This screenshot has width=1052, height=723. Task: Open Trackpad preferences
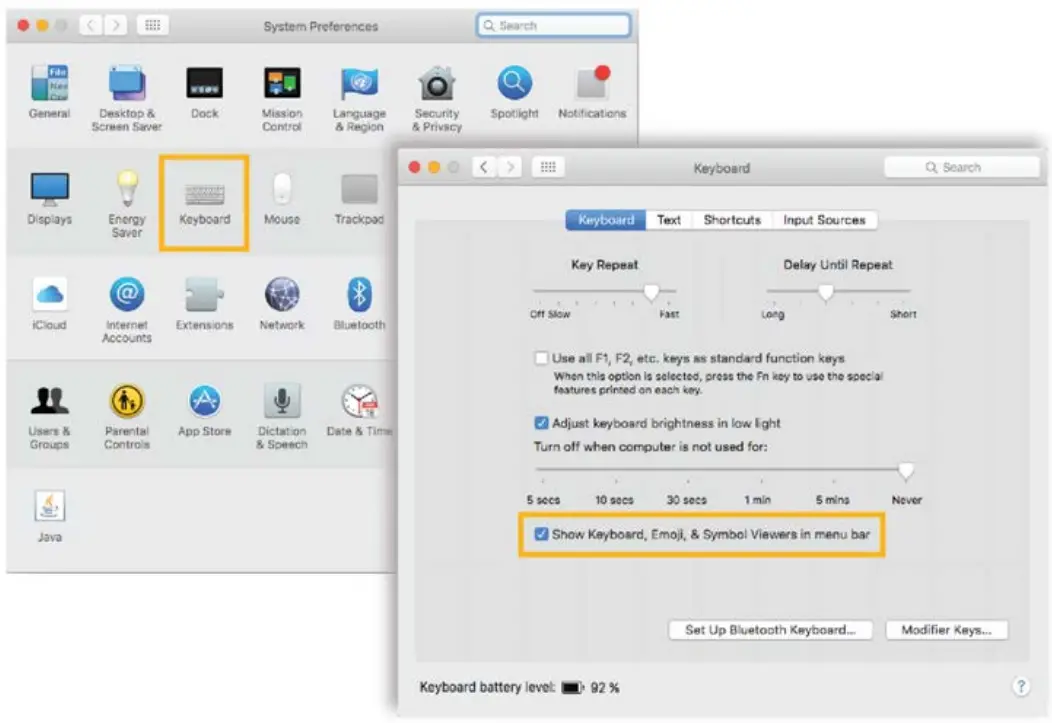[359, 198]
